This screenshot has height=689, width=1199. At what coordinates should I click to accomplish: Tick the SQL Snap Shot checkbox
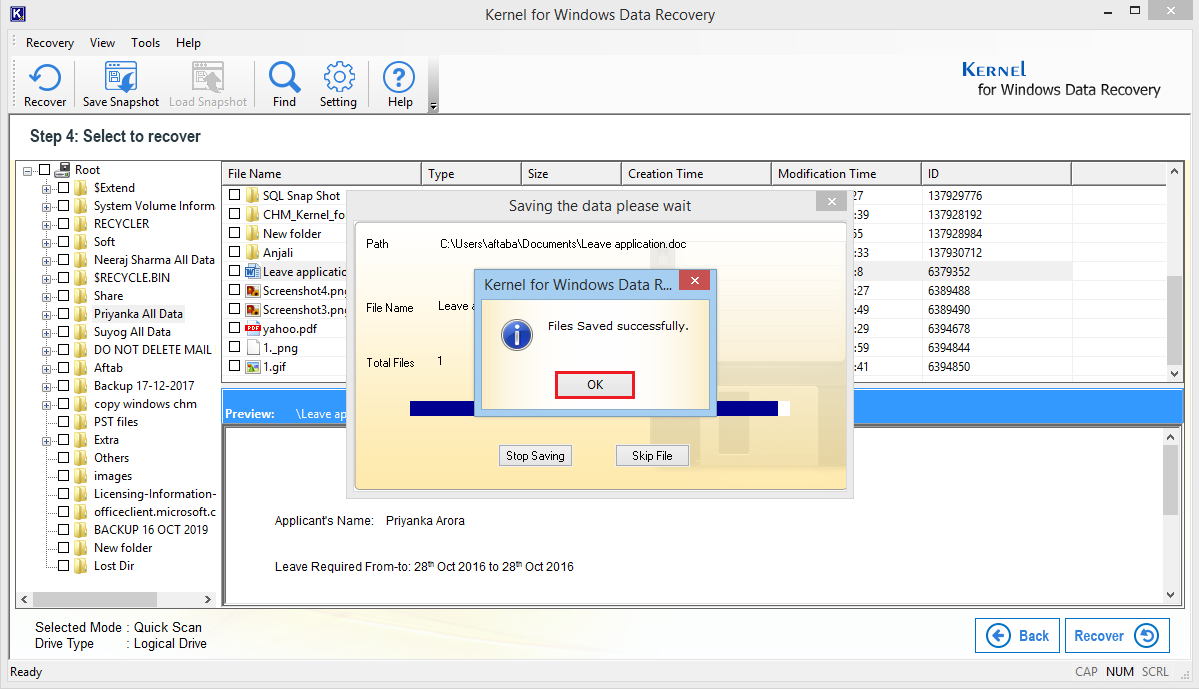coord(235,195)
